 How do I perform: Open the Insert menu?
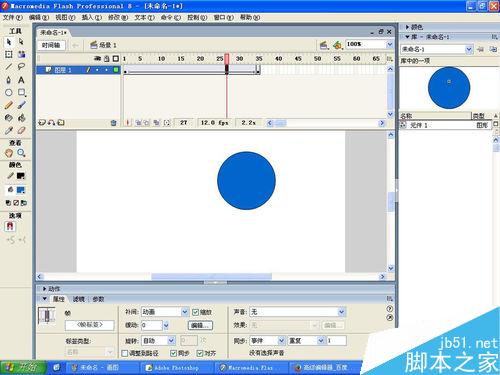click(92, 17)
